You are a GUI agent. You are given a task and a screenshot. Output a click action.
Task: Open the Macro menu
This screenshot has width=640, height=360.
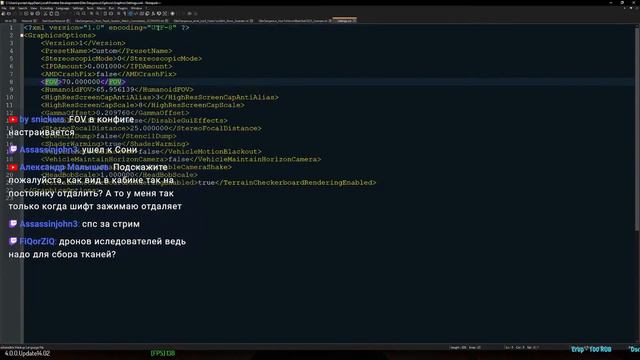101,8
